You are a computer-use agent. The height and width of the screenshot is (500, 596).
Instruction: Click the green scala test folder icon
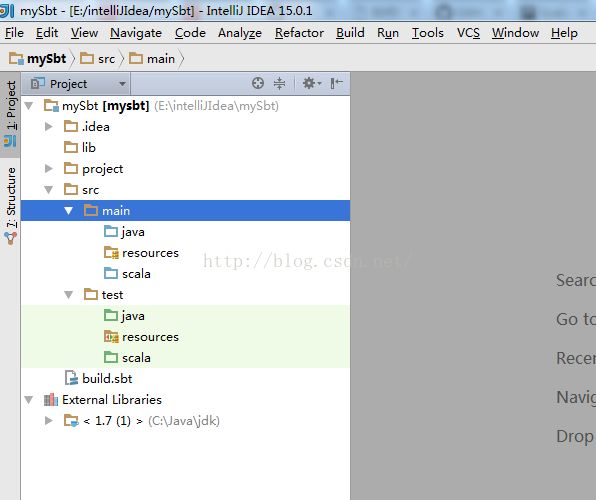point(111,357)
